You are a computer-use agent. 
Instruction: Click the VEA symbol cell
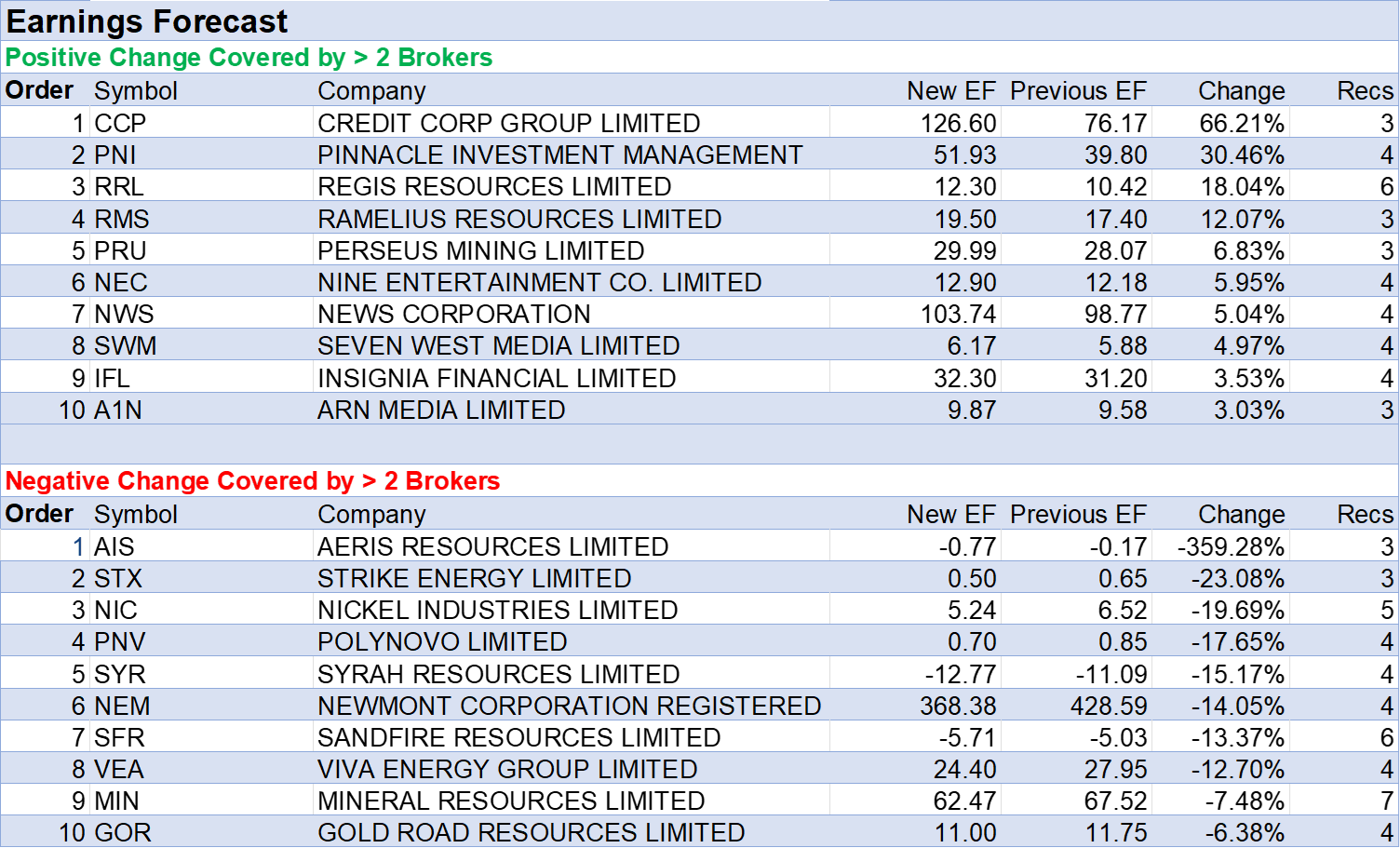(119, 769)
